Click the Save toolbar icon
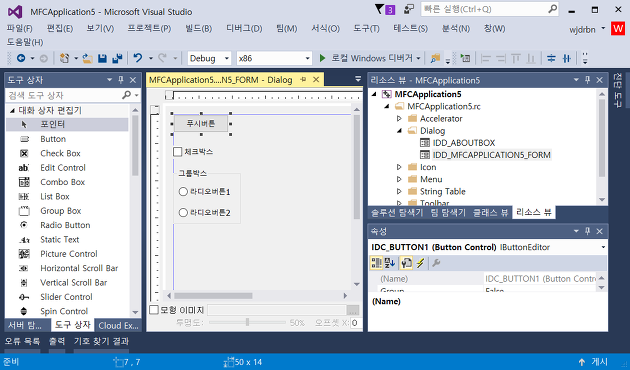 [x=102, y=59]
